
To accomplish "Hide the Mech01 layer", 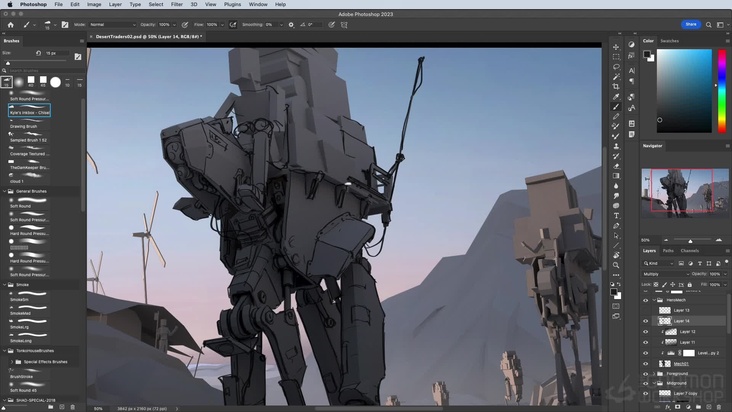I will click(646, 364).
